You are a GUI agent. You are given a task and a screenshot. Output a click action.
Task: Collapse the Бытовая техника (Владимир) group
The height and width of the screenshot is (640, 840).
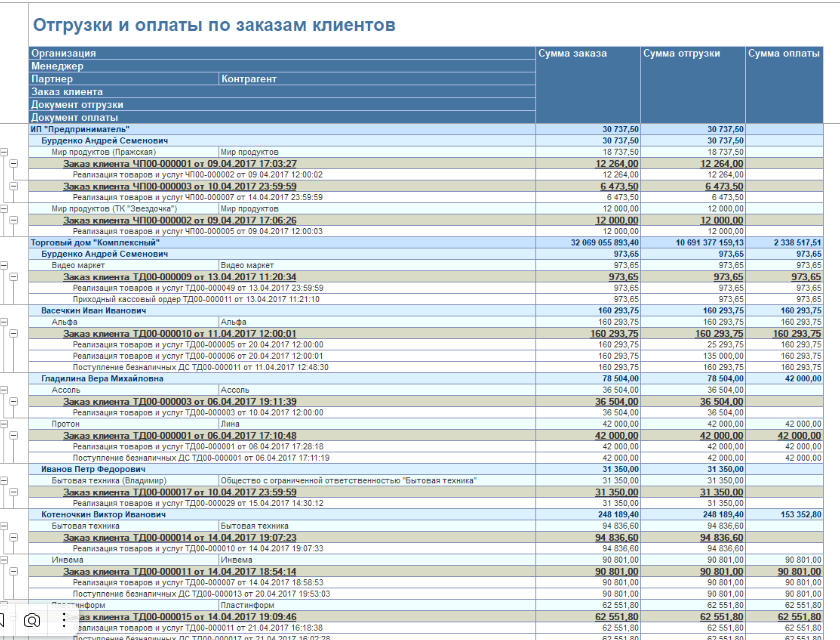pyautogui.click(x=4, y=480)
